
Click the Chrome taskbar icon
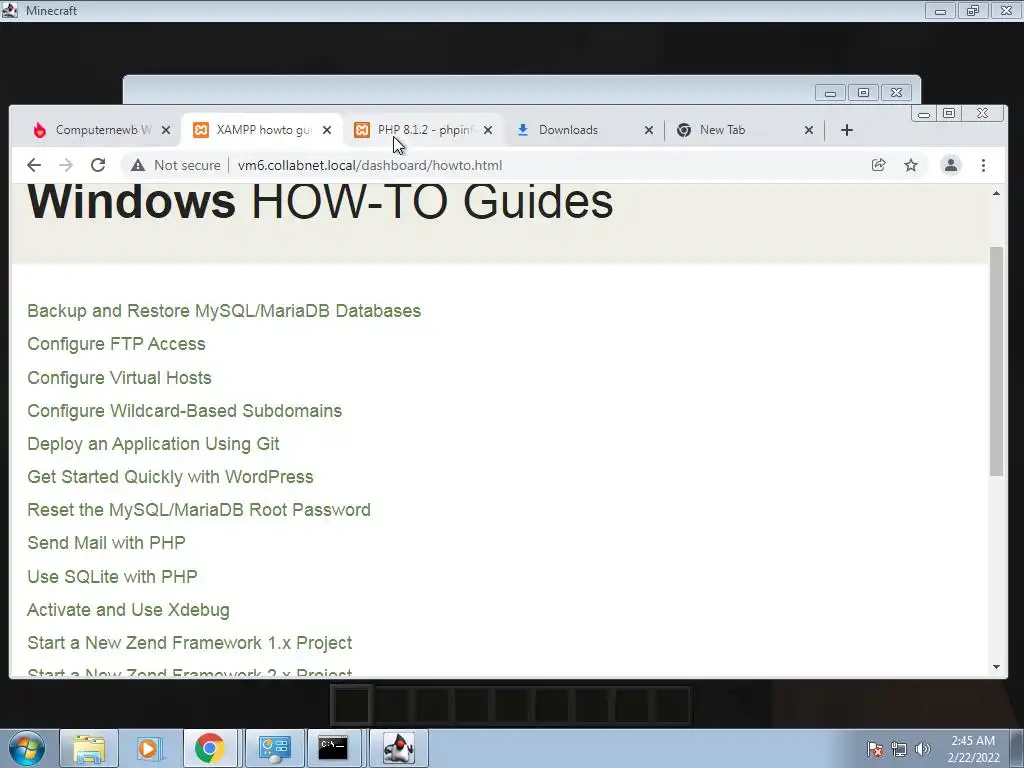[210, 748]
